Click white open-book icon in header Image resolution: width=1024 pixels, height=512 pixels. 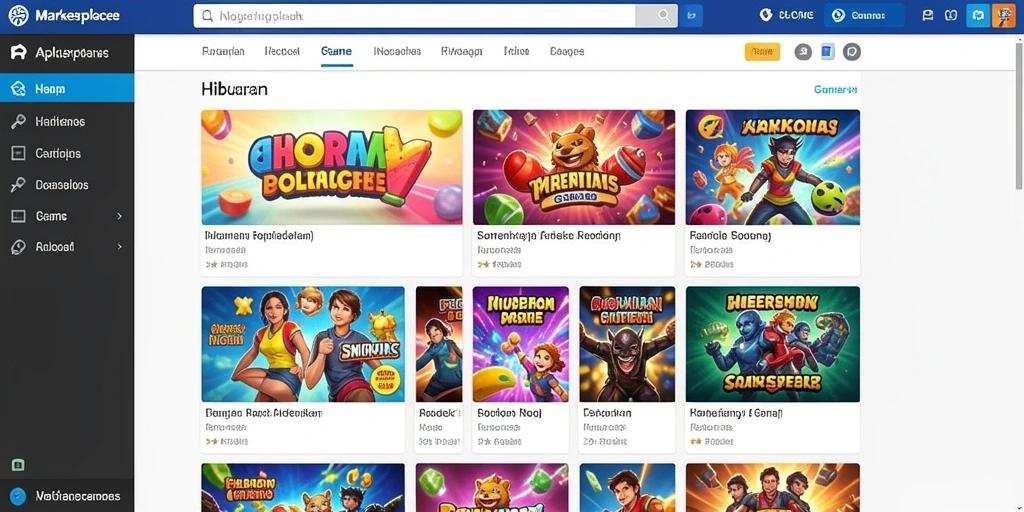pyautogui.click(x=951, y=16)
